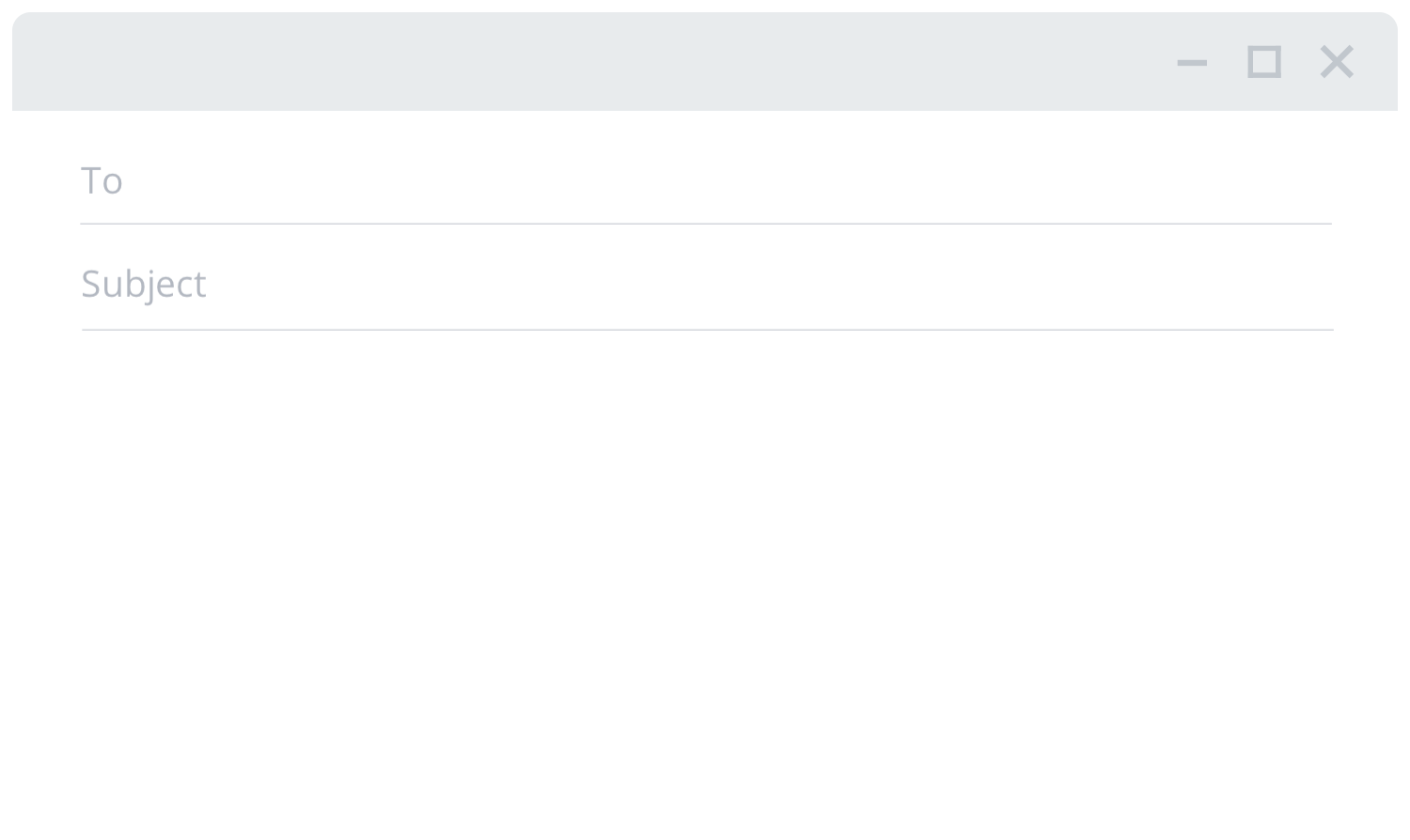Set the cursor in the middle of the Subject row
Image resolution: width=1410 pixels, height=840 pixels.
[707, 283]
